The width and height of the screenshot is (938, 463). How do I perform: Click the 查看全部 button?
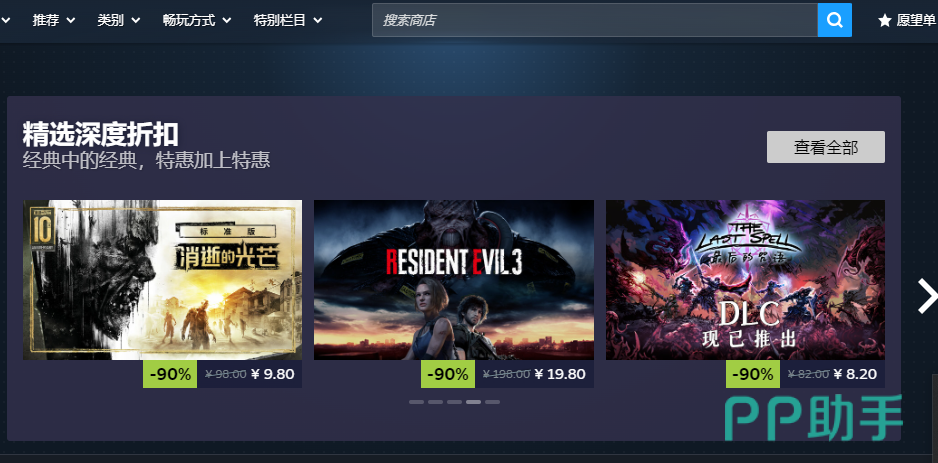coord(826,147)
